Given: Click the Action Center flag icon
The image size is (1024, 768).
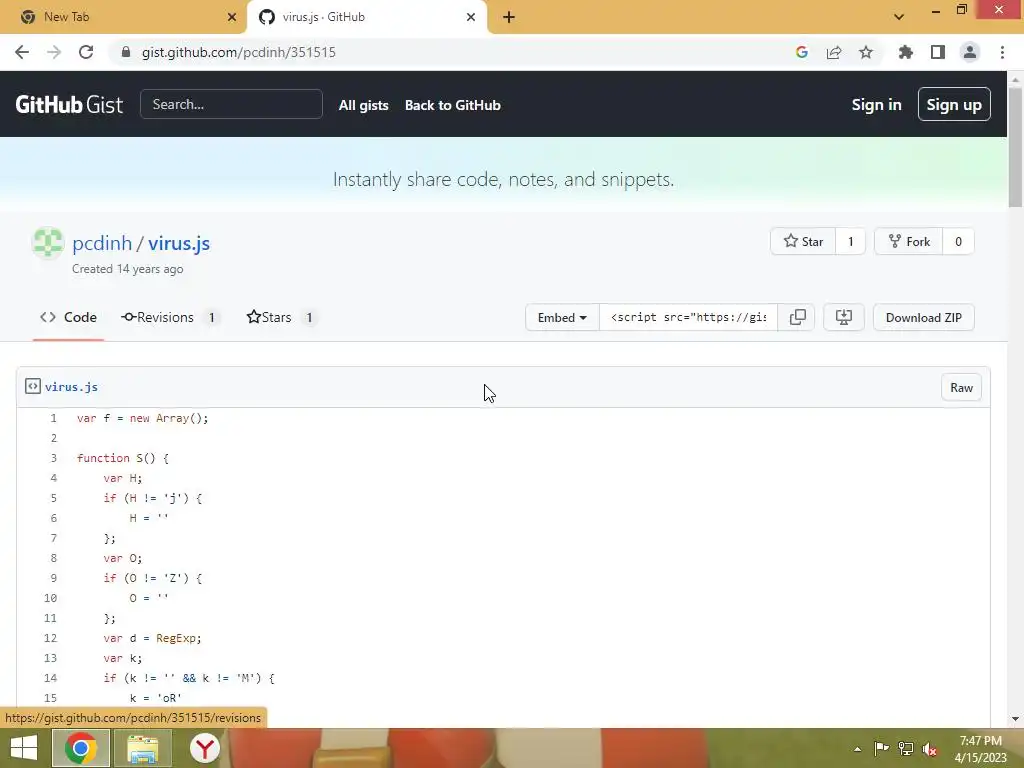Looking at the screenshot, I should (881, 748).
